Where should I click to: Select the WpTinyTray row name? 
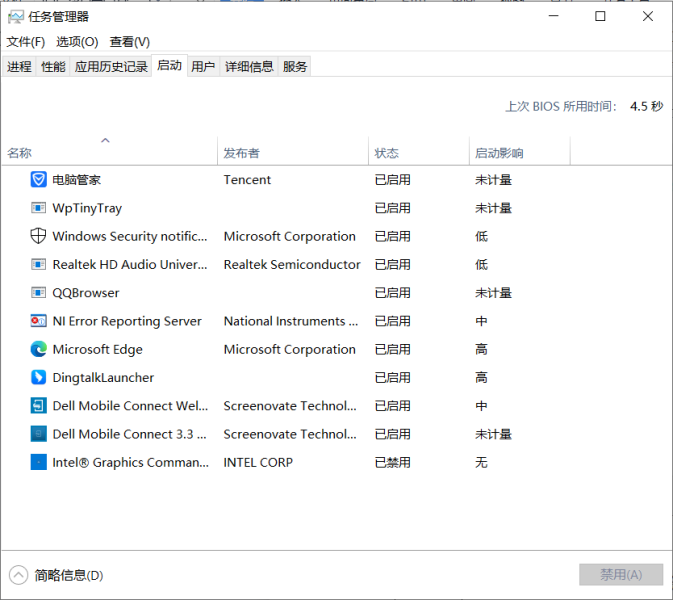[x=87, y=208]
